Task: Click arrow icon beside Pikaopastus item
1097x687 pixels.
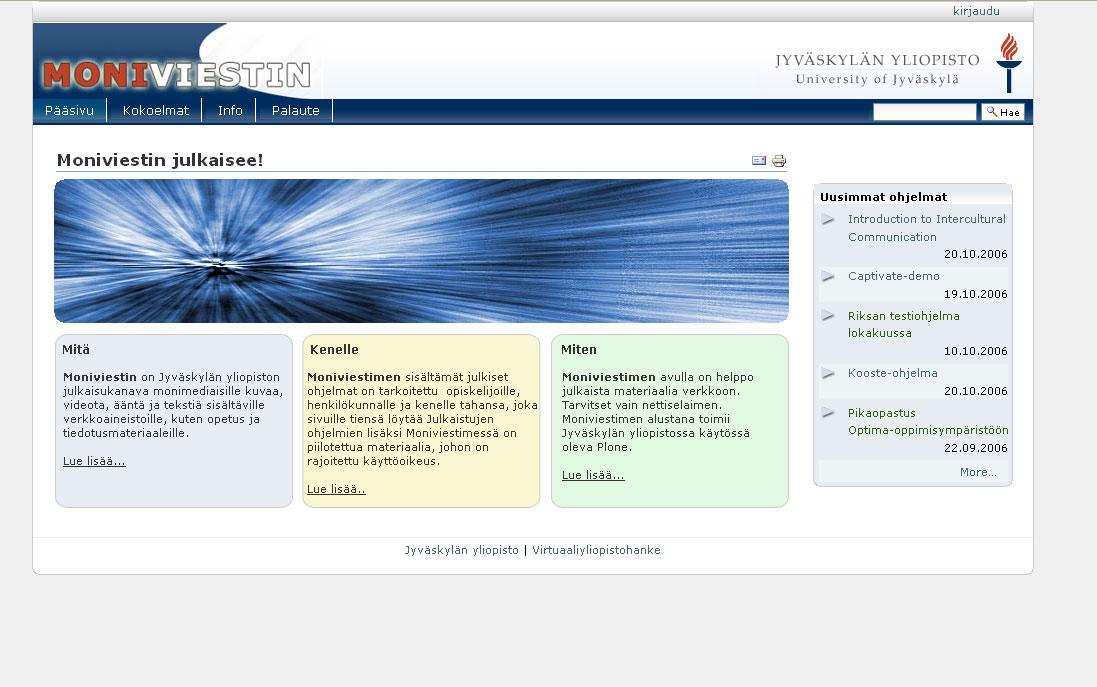Action: tap(828, 413)
